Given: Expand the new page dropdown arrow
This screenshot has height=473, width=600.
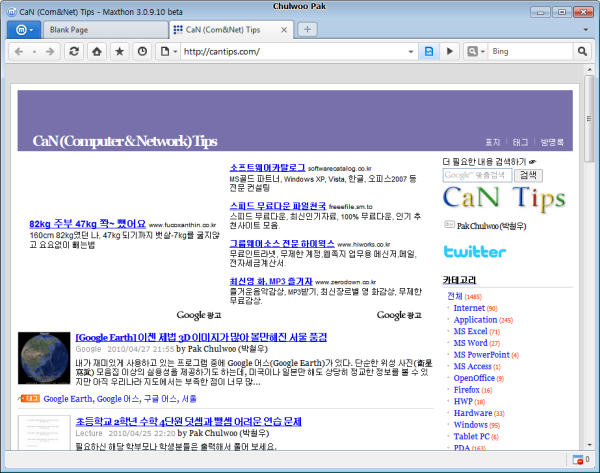Looking at the screenshot, I should tap(175, 52).
